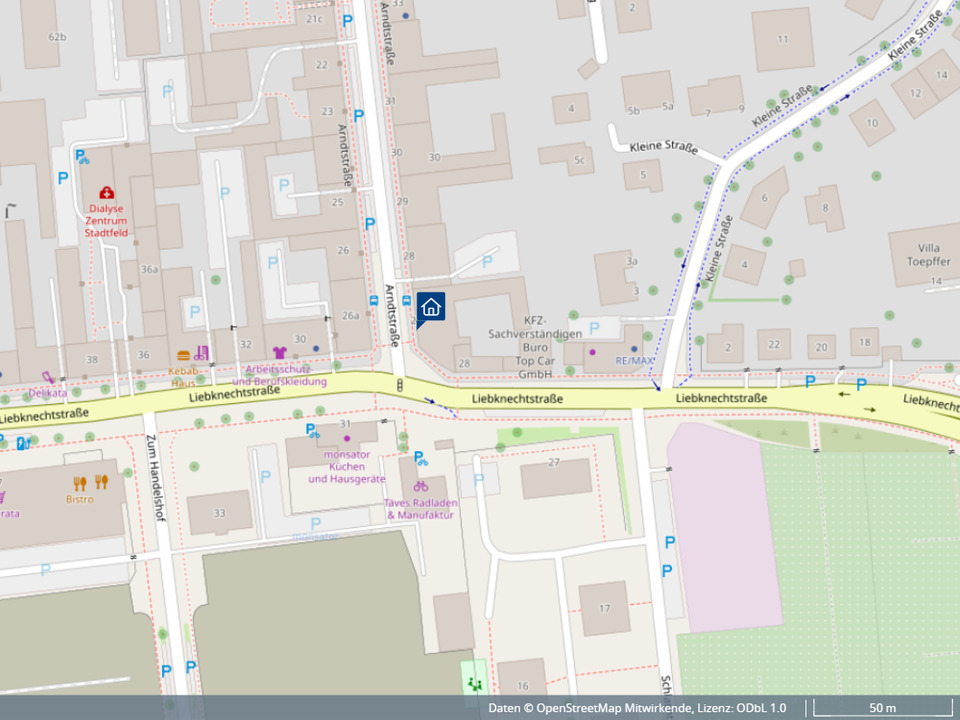Click the traffic light icon on Liebknechtstraße

point(399,384)
